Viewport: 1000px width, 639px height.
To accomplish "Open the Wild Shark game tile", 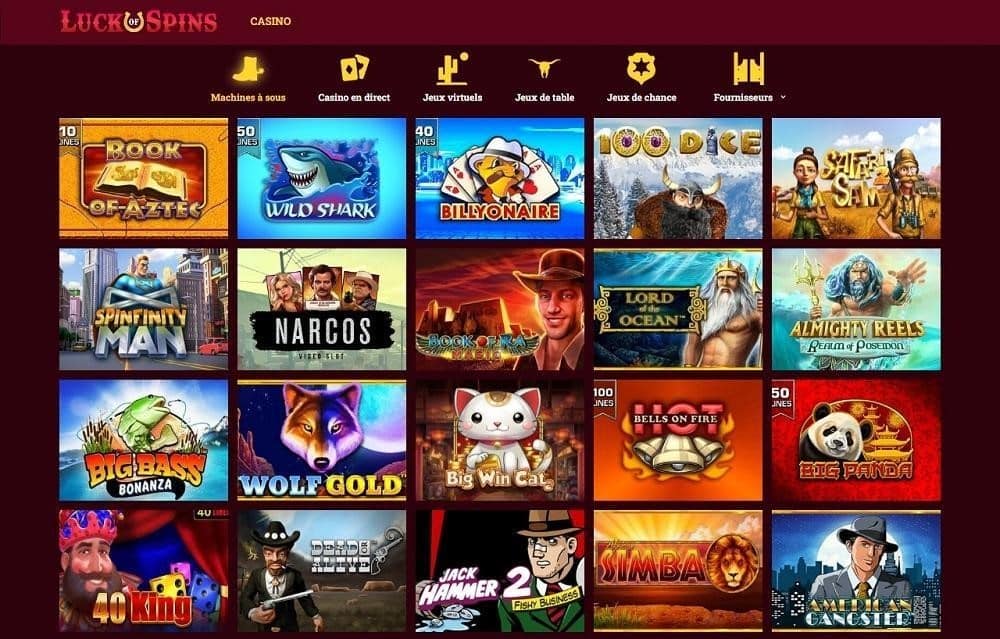I will 321,178.
